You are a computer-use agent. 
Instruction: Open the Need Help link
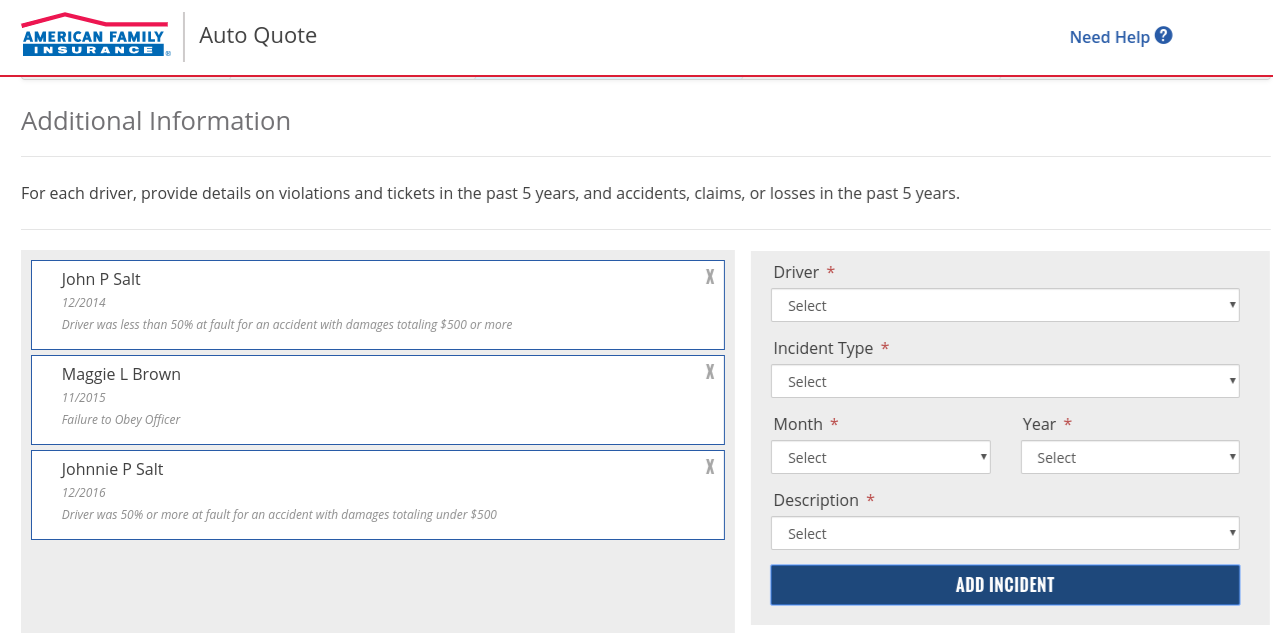coord(1109,37)
